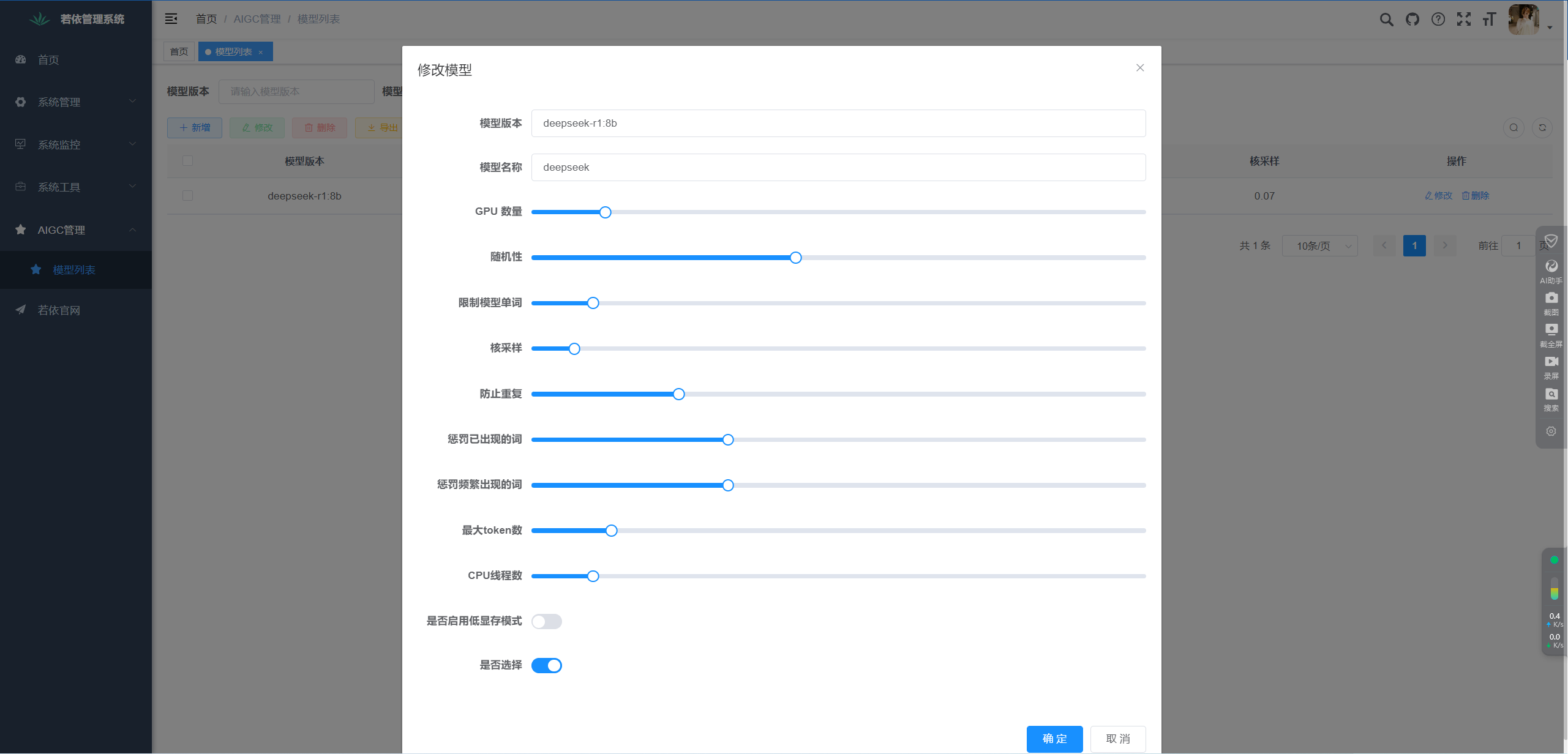Viewport: 1568px width, 754px height.
Task: Expand the 系统工具 sidebar menu
Action: (75, 187)
